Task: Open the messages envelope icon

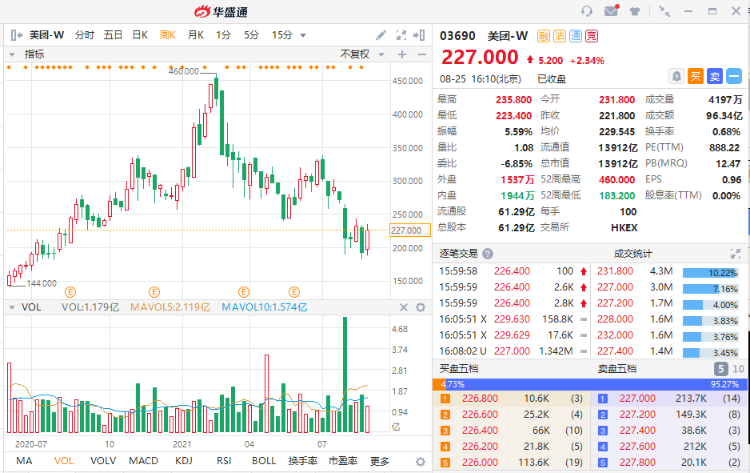Action: pos(612,11)
